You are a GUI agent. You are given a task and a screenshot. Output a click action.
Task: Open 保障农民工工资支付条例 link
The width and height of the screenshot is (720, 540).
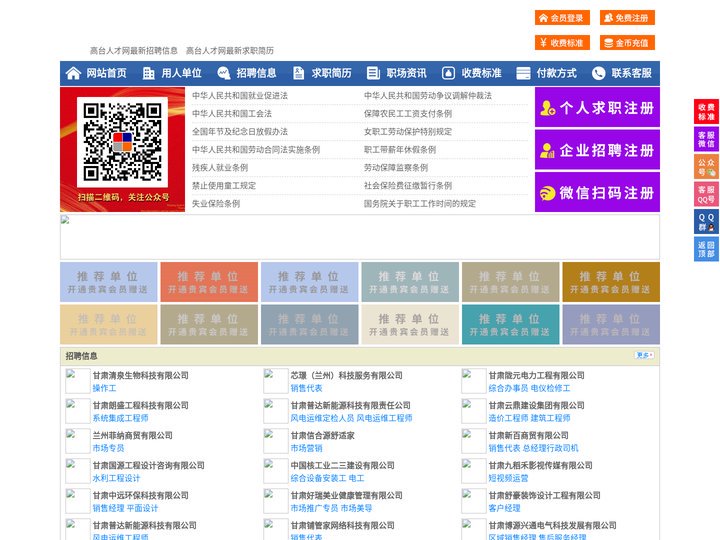[x=408, y=113]
